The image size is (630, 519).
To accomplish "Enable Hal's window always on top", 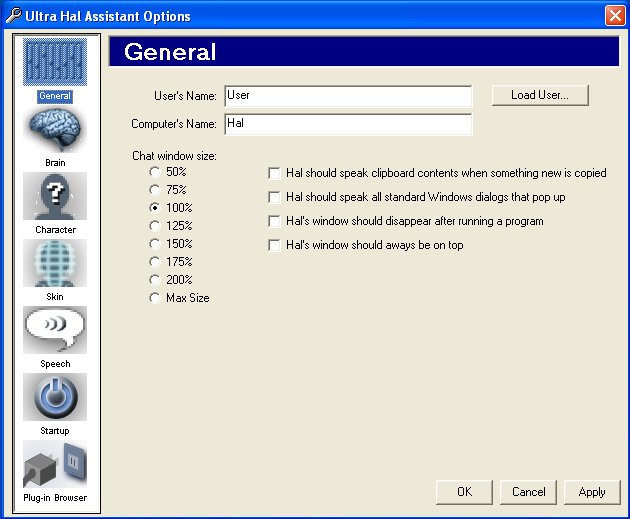I will pyautogui.click(x=274, y=245).
